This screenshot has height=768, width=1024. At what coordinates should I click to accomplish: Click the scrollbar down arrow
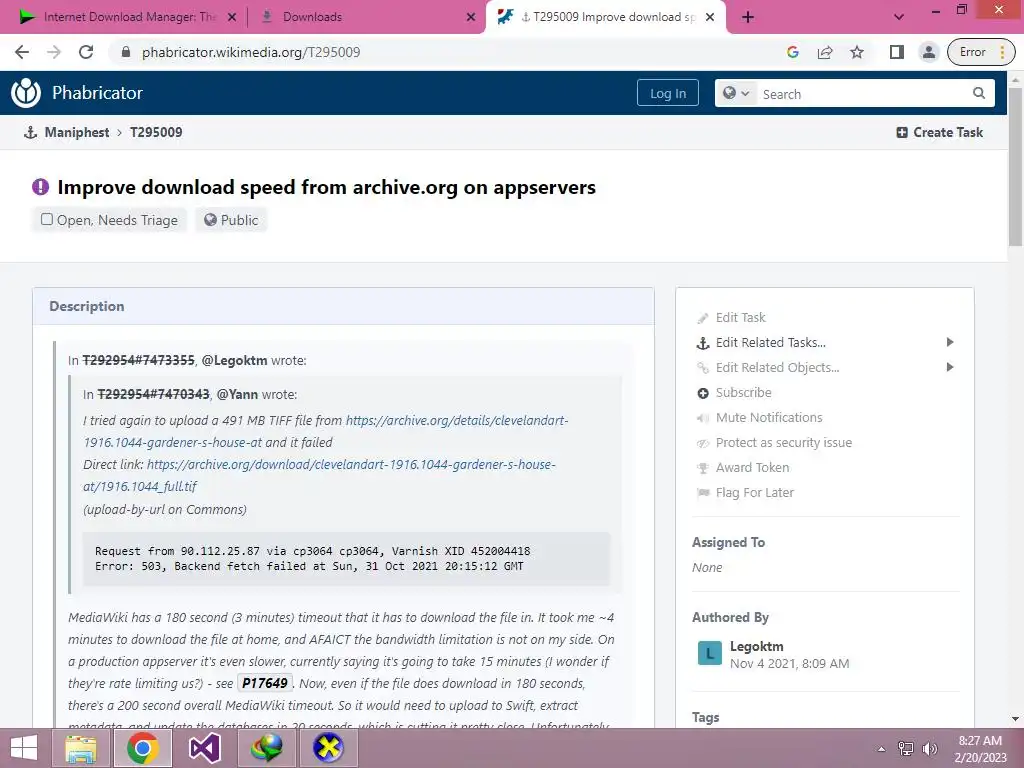point(1016,719)
